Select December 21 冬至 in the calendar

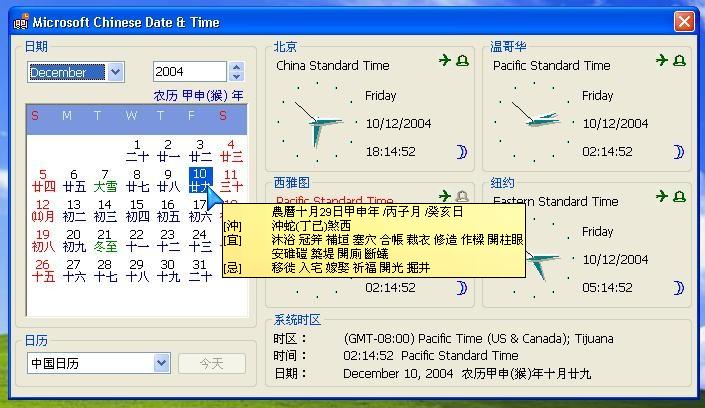(x=105, y=241)
